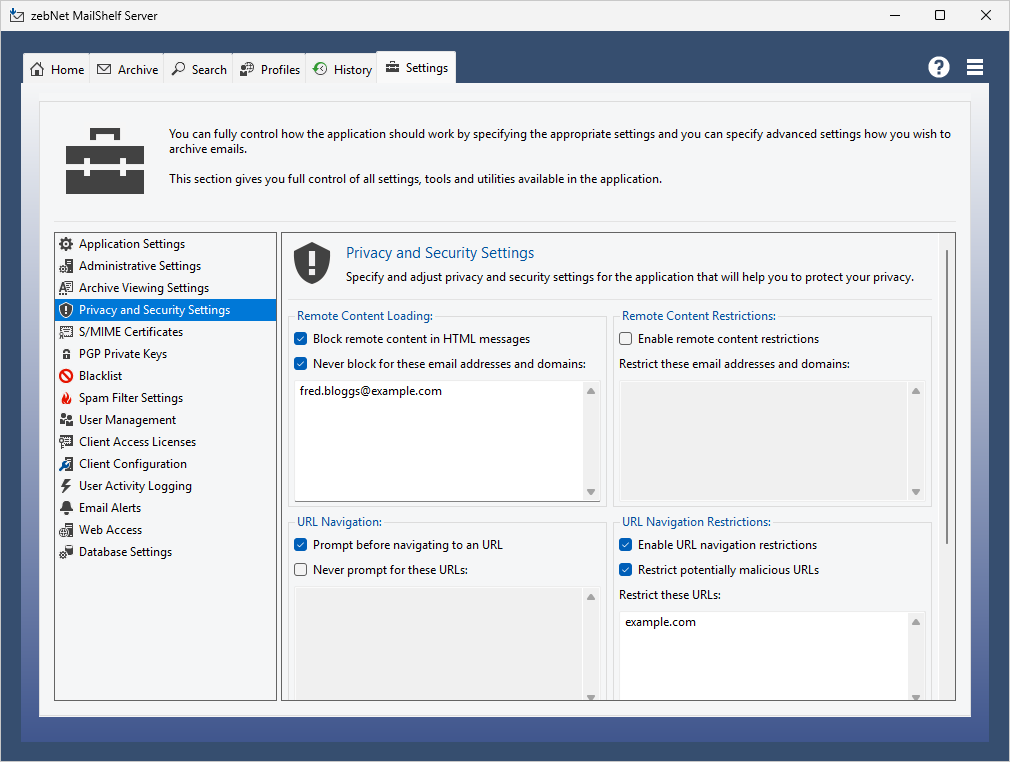
Task: Check Never prompt for these URLs
Action: pyautogui.click(x=301, y=570)
